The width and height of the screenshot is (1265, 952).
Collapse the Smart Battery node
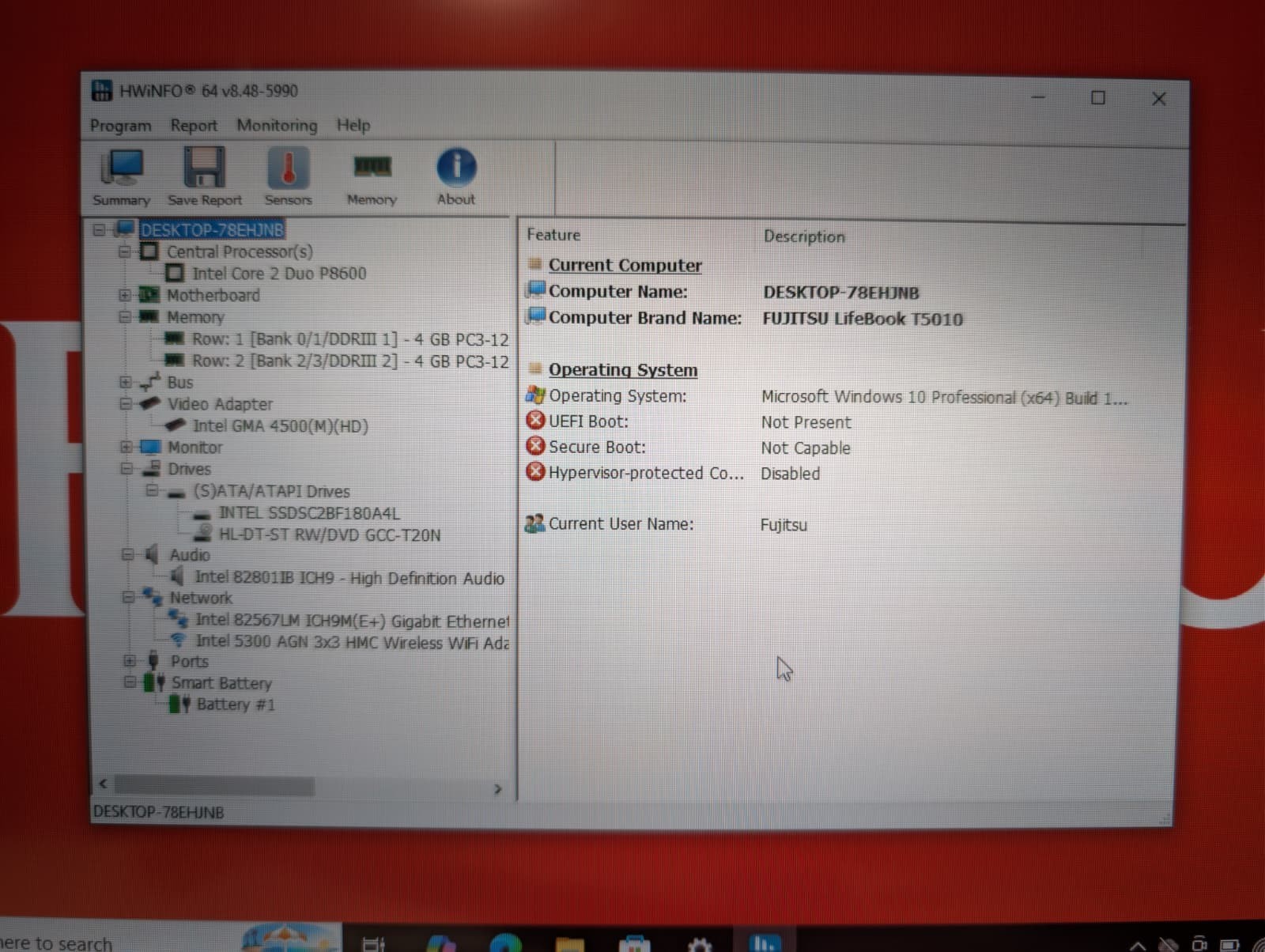(130, 682)
